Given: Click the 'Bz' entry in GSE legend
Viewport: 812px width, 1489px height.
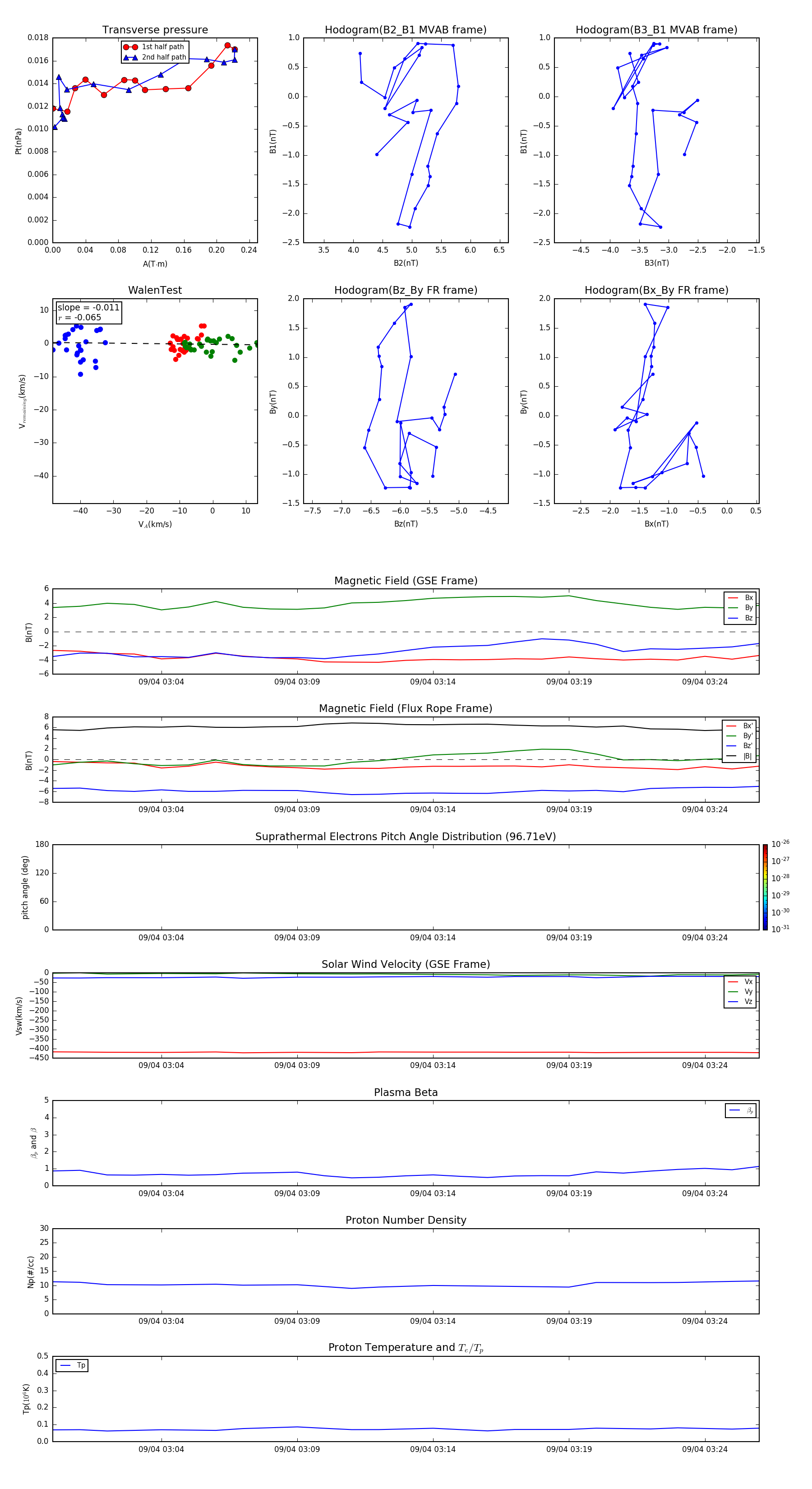Looking at the screenshot, I should pos(741,618).
